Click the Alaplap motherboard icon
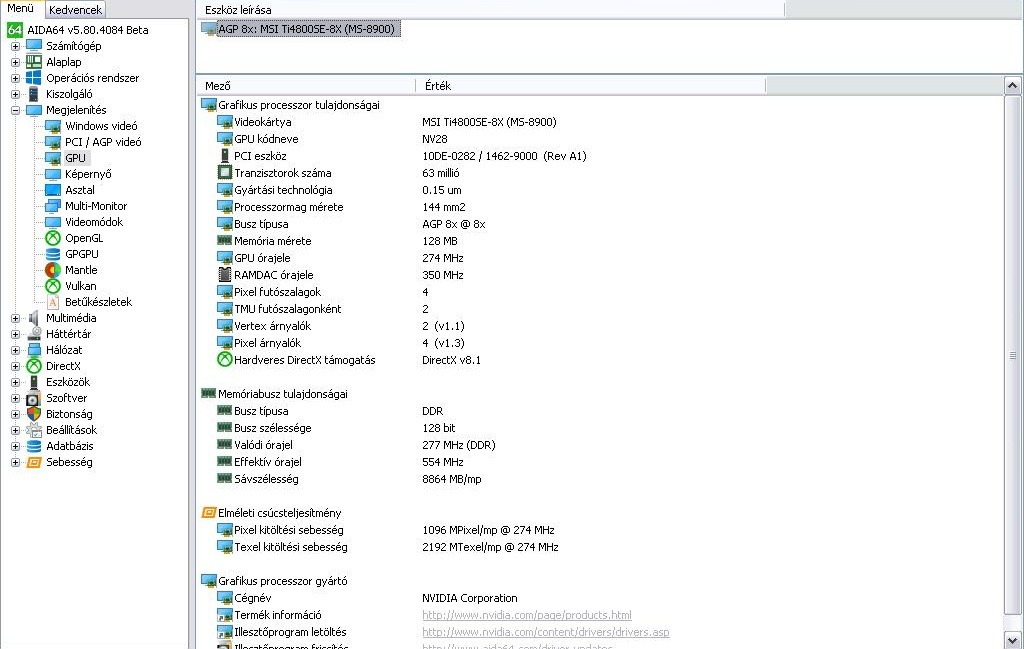This screenshot has height=649, width=1024. tap(34, 62)
